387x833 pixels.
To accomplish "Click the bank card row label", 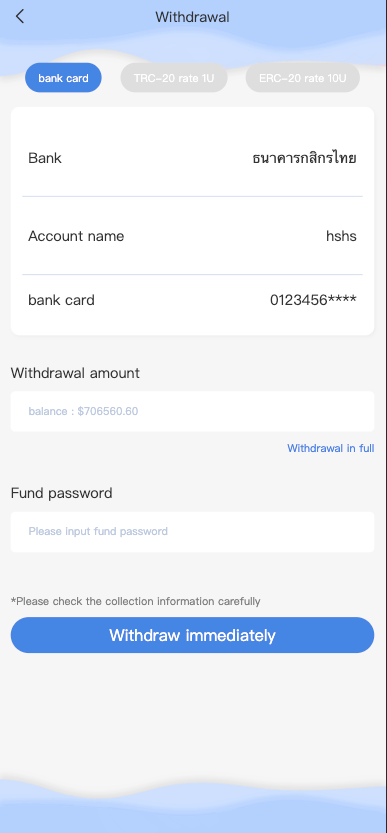I will click(61, 300).
